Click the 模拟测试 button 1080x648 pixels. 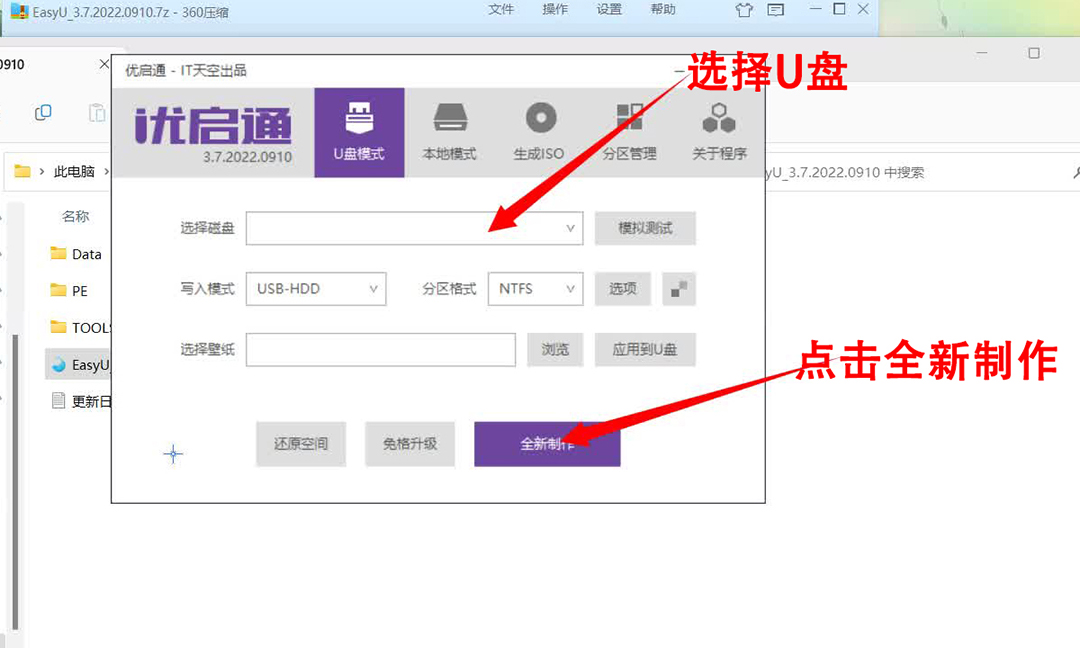pyautogui.click(x=645, y=228)
